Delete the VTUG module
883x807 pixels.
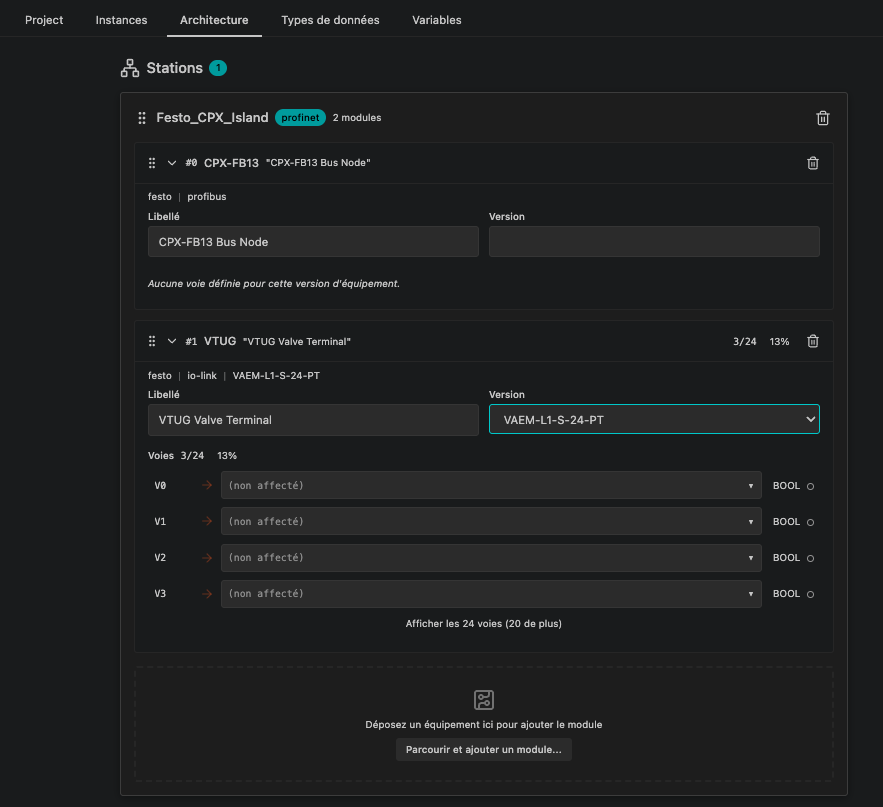(x=813, y=341)
